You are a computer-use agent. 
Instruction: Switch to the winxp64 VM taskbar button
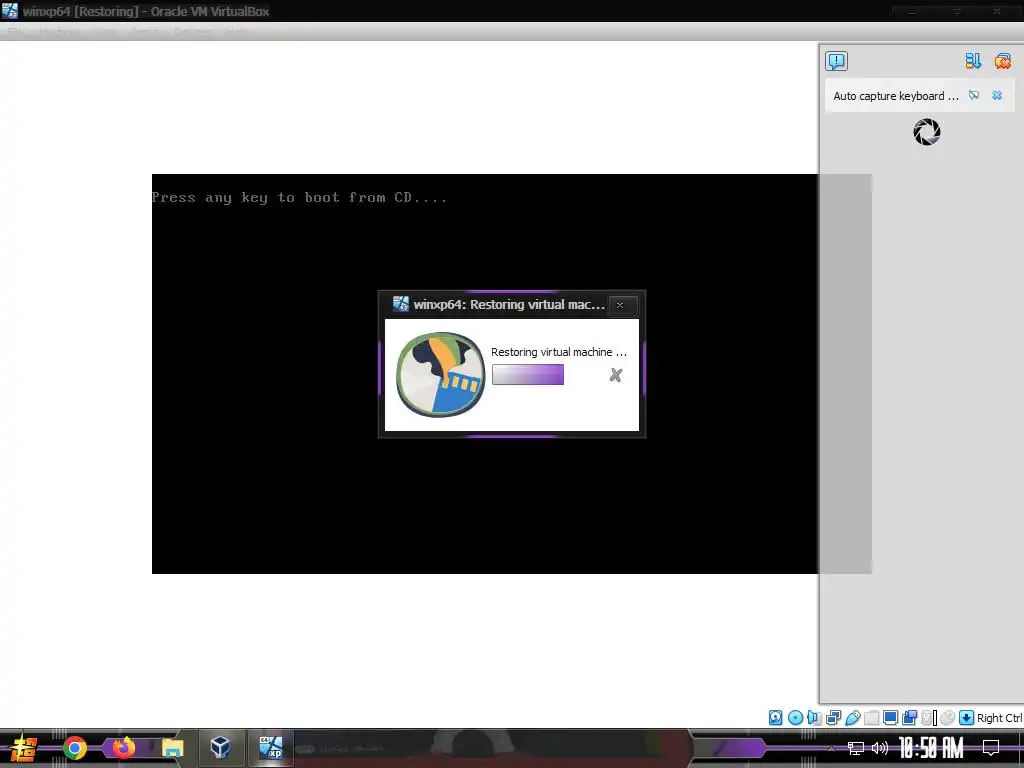coord(270,748)
